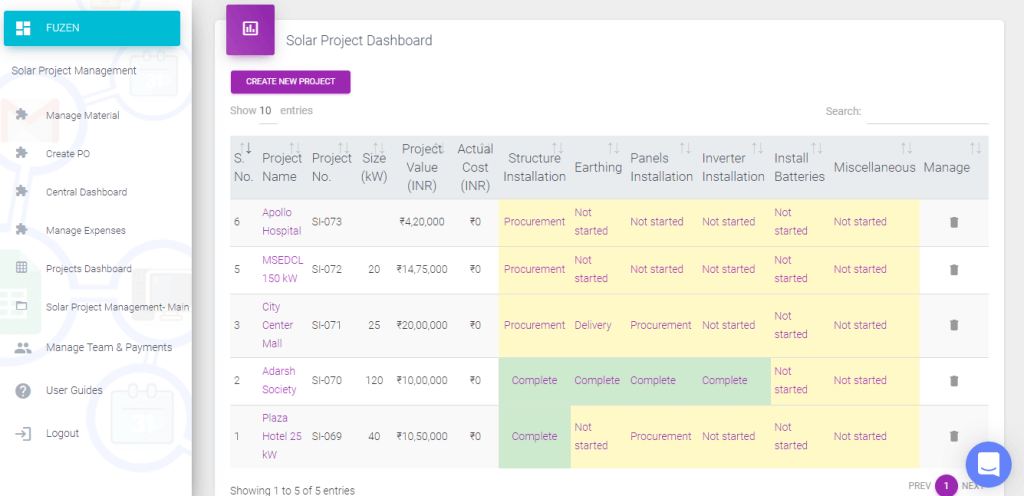Open the chat support bubble
The height and width of the screenshot is (496, 1024).
click(x=988, y=464)
